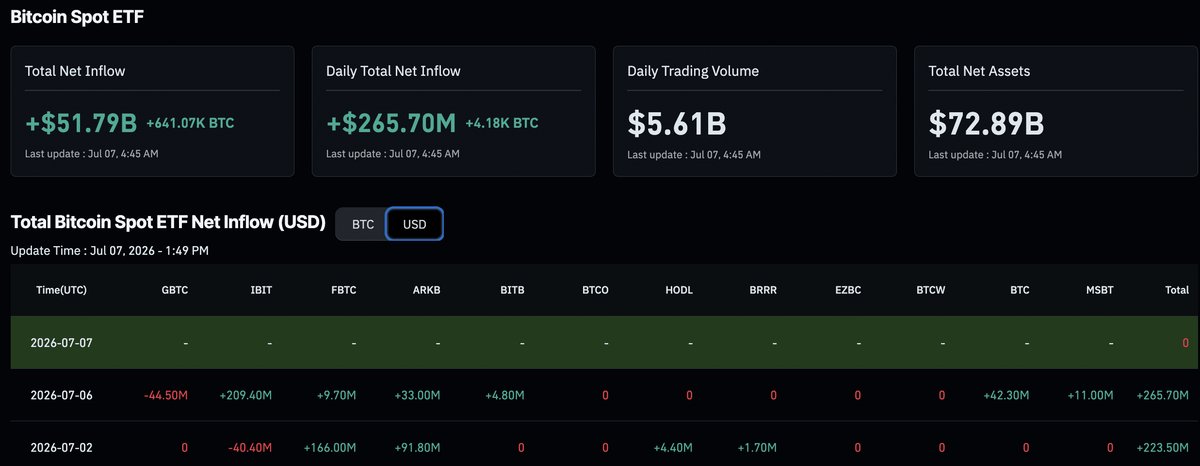
Task: Select the USD unit toggle
Action: click(x=414, y=224)
